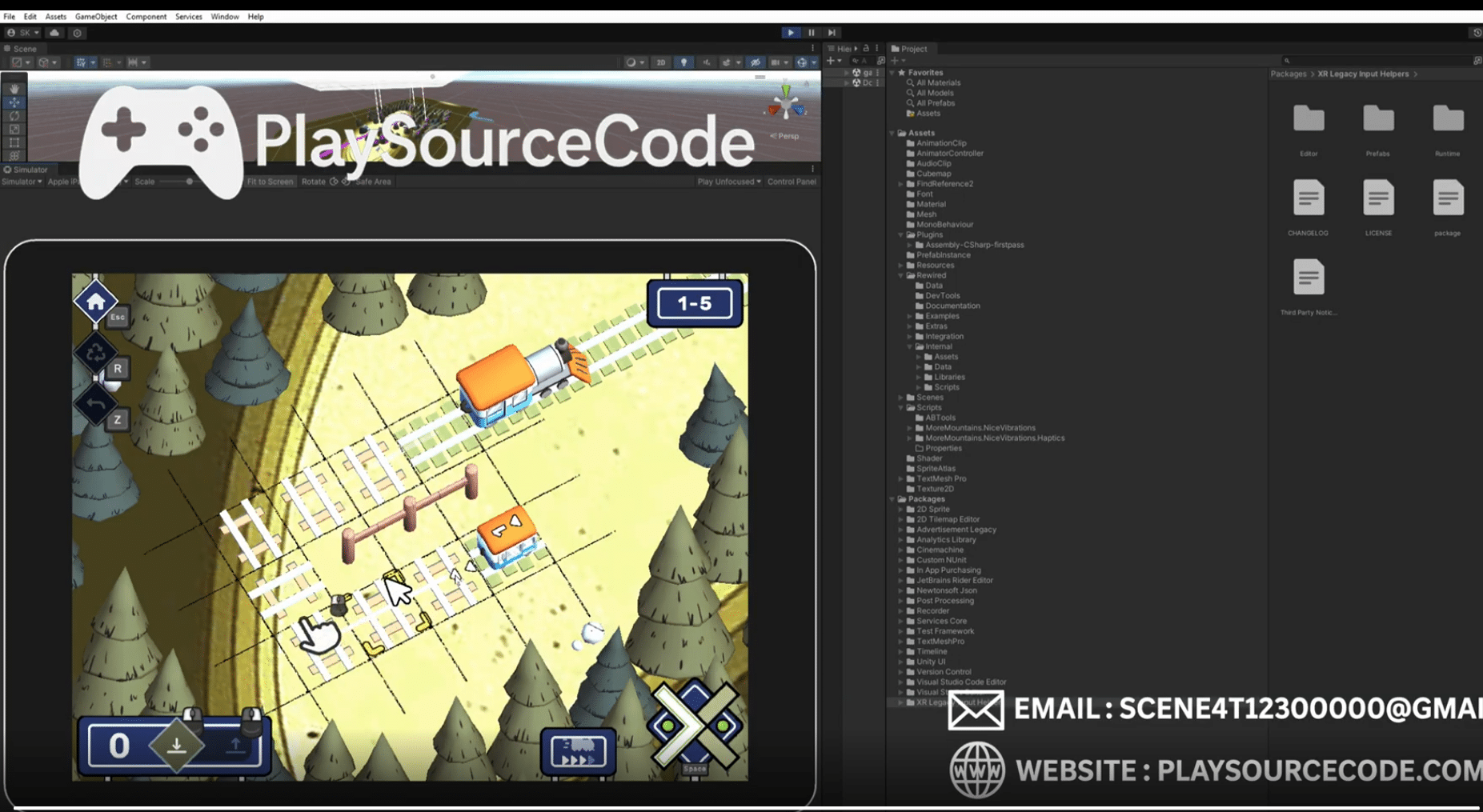Viewport: 1483px width, 812px height.
Task: Click Packages in the breadcrumb path
Action: [x=1288, y=74]
